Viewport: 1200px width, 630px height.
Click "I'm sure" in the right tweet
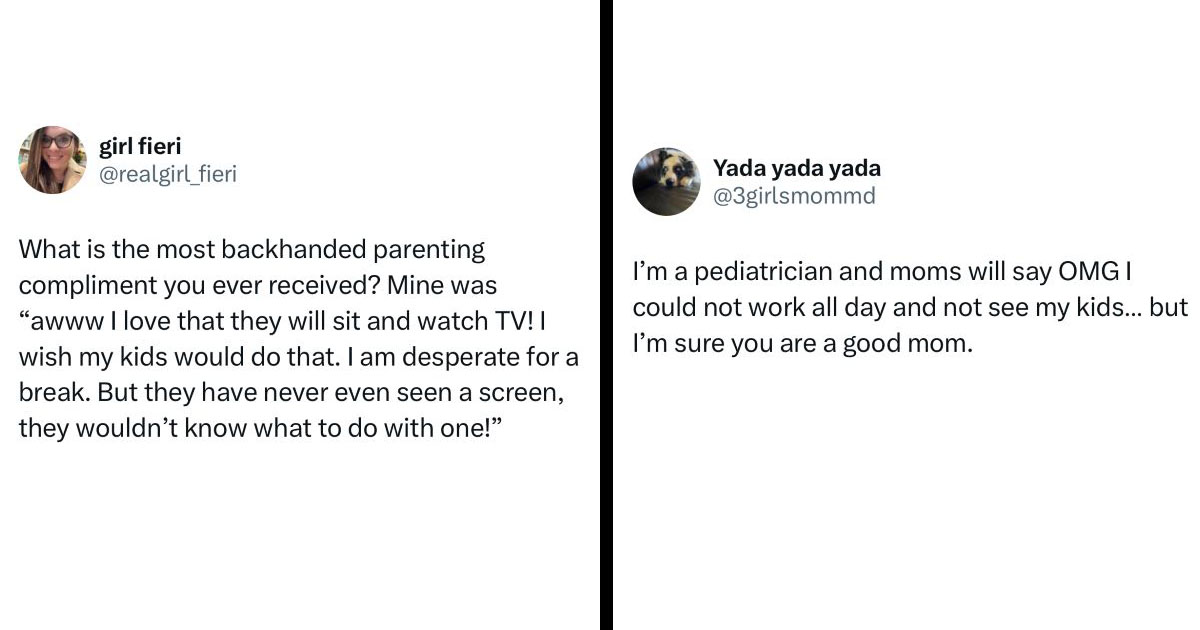673,344
